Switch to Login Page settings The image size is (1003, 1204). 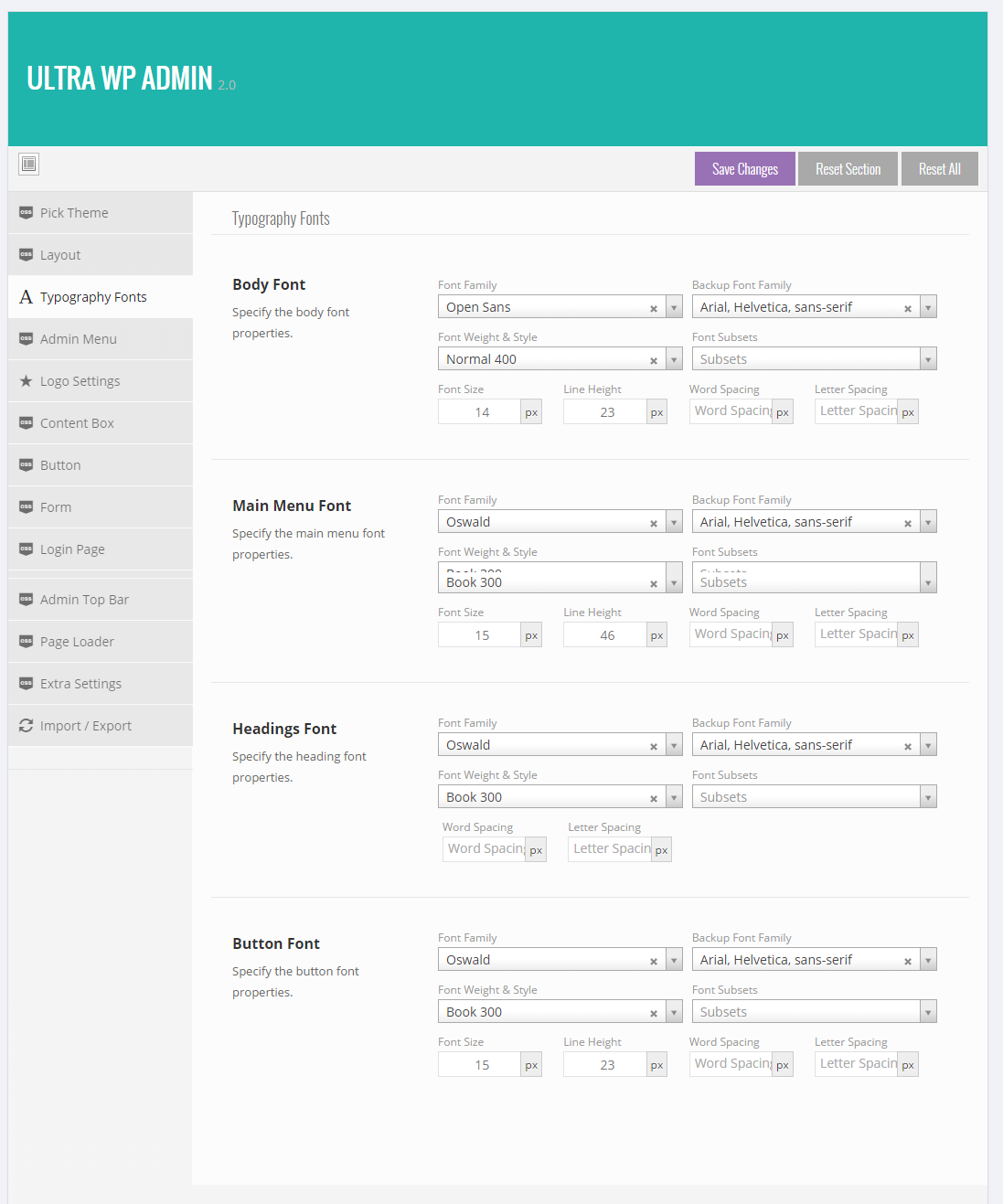[x=72, y=549]
